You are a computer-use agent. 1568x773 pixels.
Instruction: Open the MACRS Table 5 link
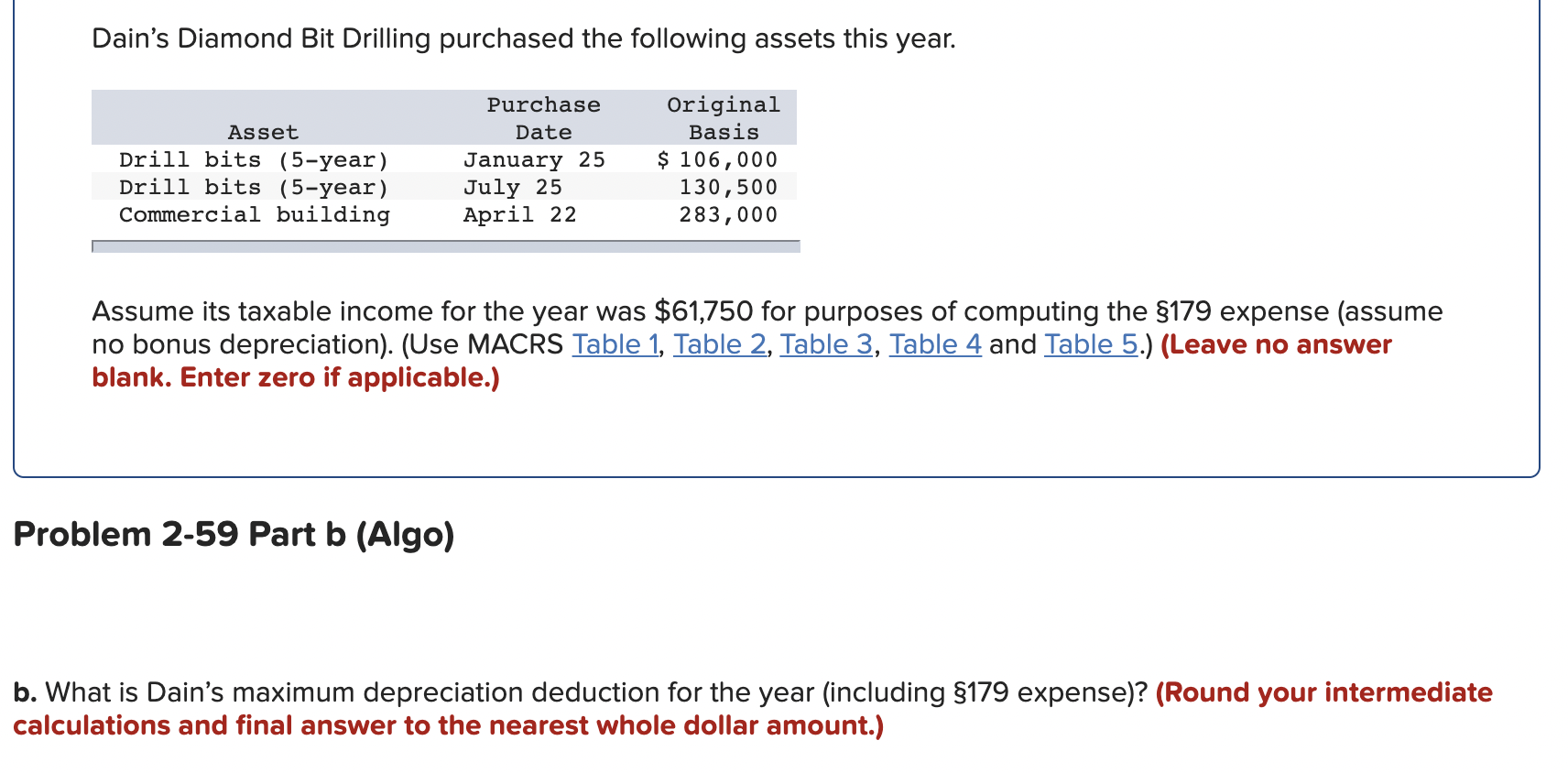1091,344
